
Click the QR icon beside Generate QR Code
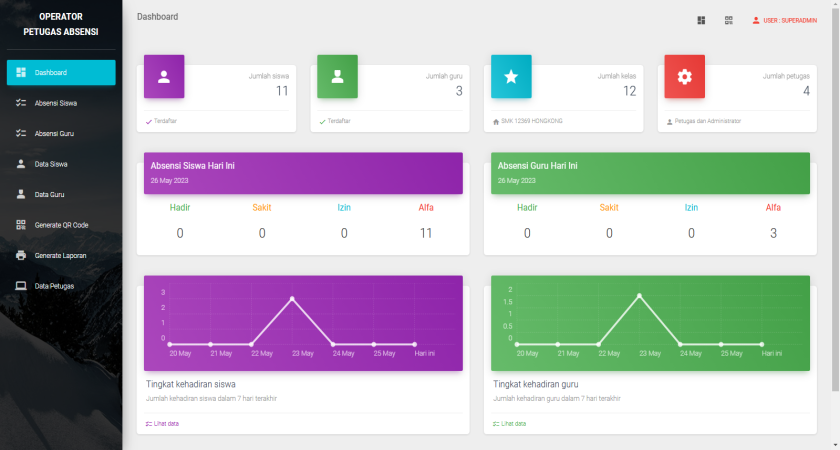coord(21,225)
